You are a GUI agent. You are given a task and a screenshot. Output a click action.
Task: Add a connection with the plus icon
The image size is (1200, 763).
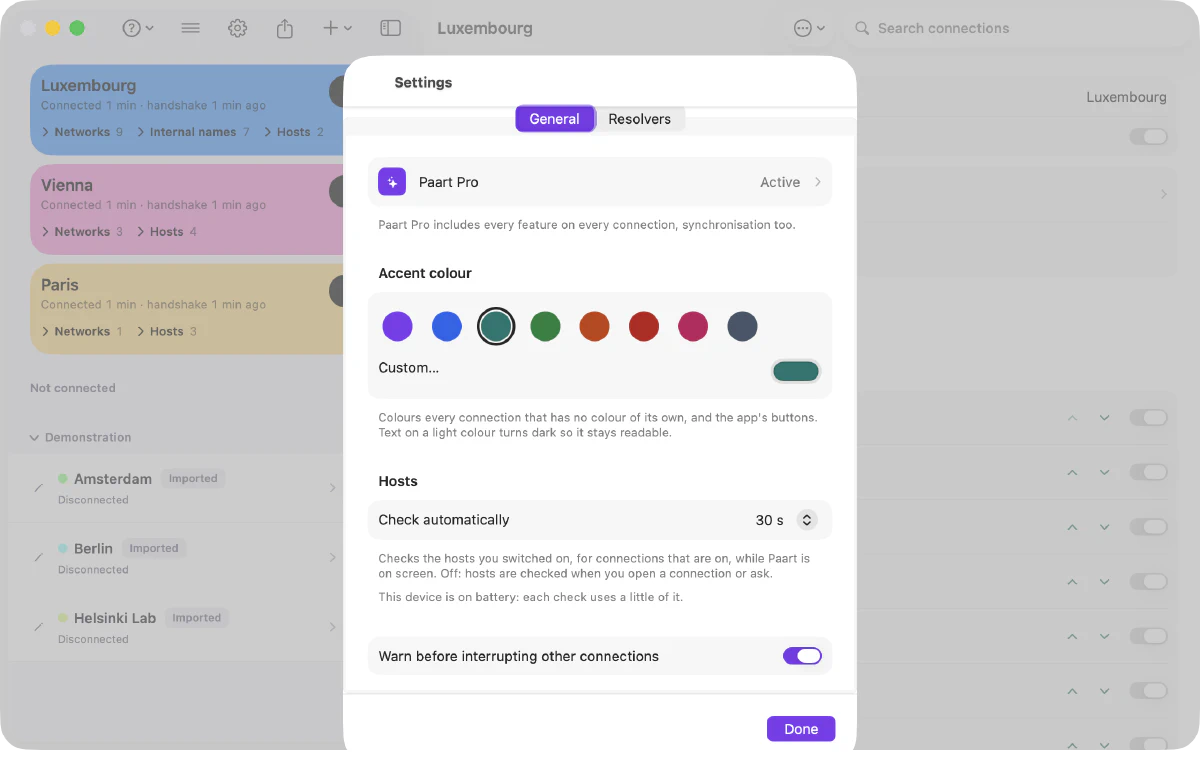[x=337, y=28]
